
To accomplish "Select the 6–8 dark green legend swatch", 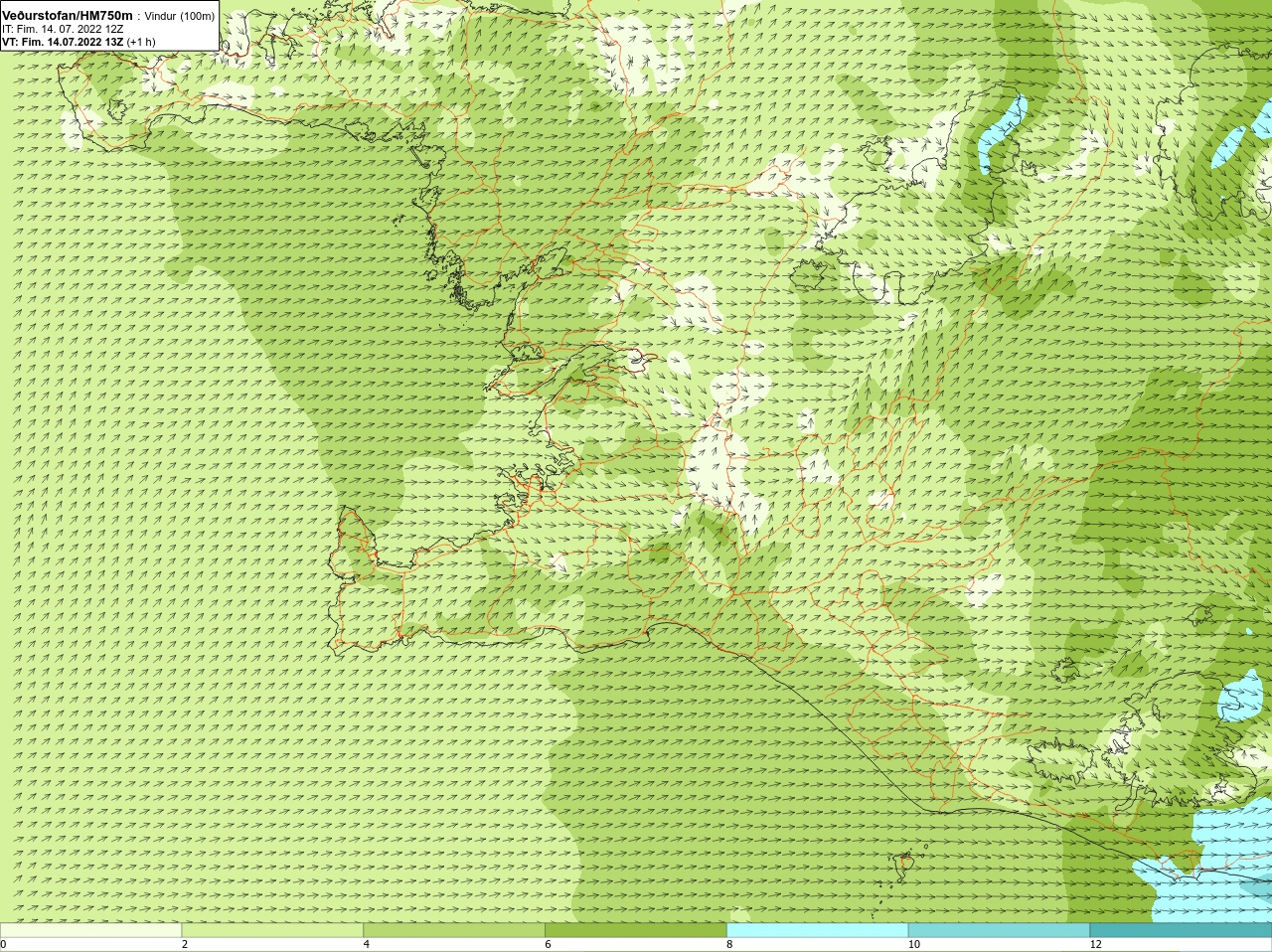I will (x=636, y=930).
